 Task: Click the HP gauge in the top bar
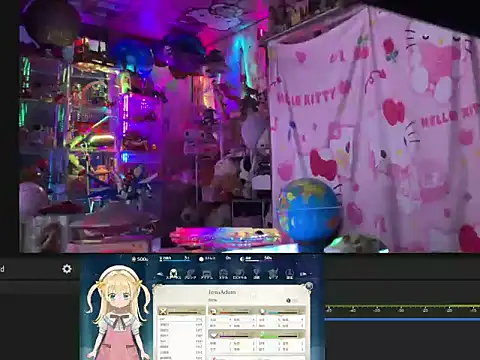point(175,259)
